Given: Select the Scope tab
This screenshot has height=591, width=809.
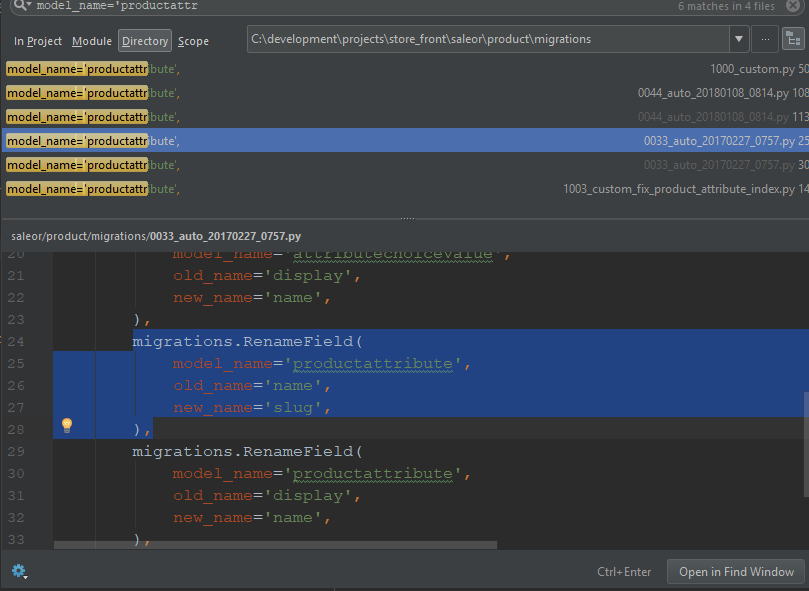Looking at the screenshot, I should pyautogui.click(x=193, y=41).
